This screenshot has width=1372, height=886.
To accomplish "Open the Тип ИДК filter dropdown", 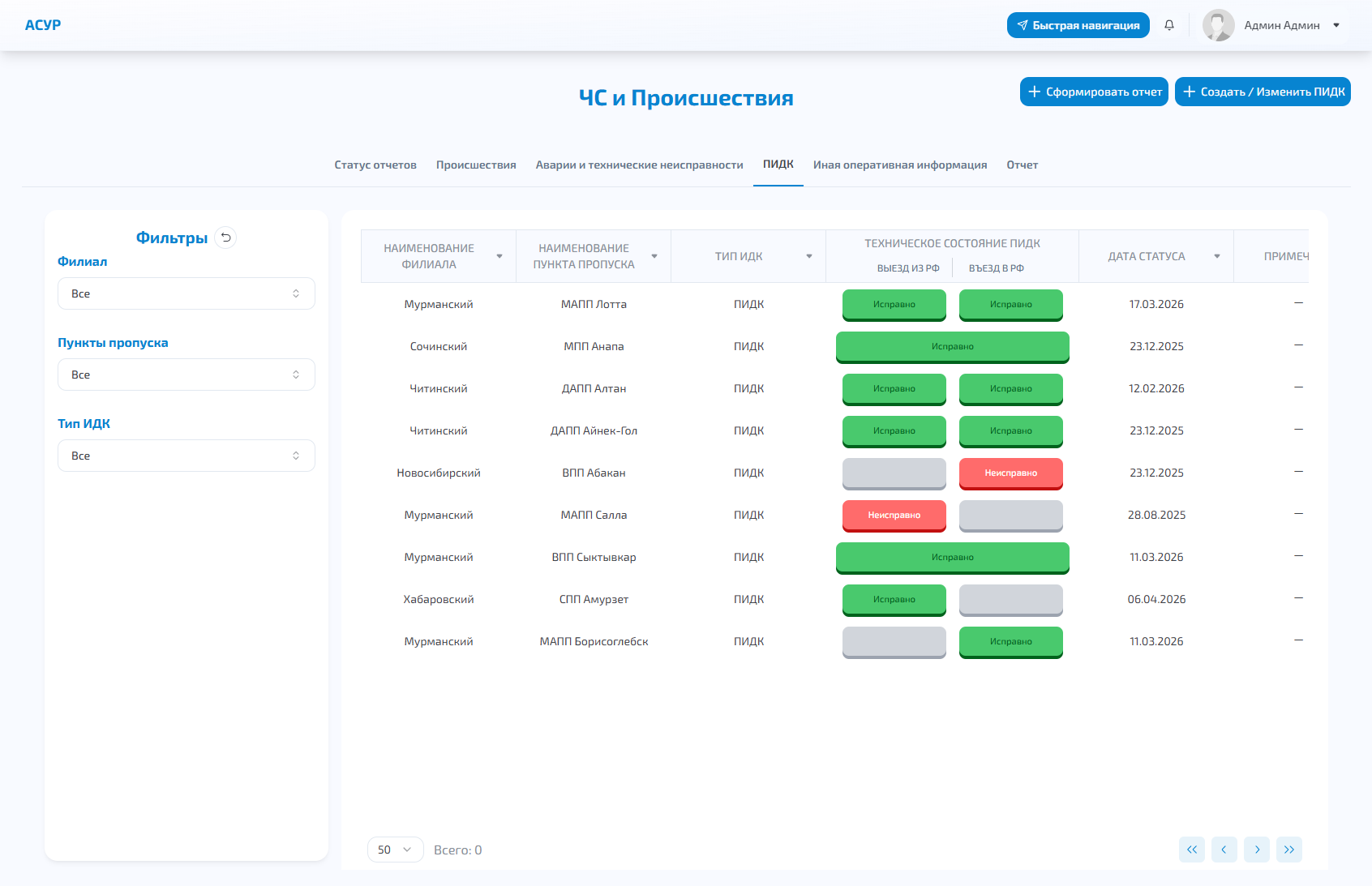I will pos(186,456).
